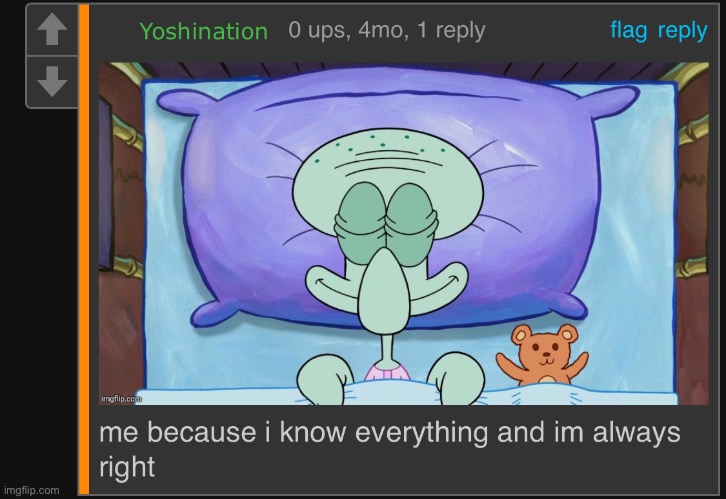726x499 pixels.
Task: Click the imgflip.com watermark at the page corner
Action: [x=31, y=490]
